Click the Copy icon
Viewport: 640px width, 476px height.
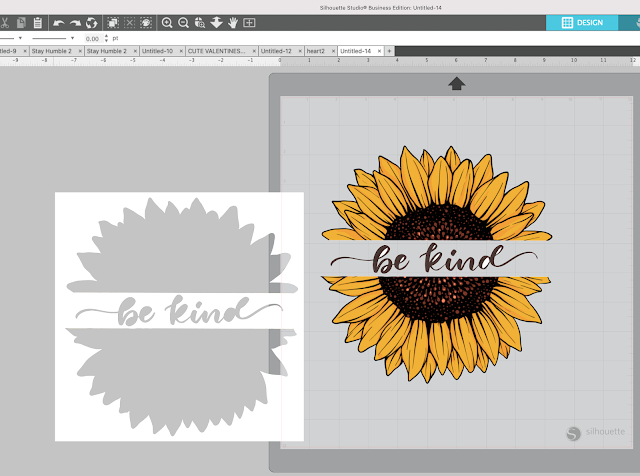pyautogui.click(x=21, y=22)
